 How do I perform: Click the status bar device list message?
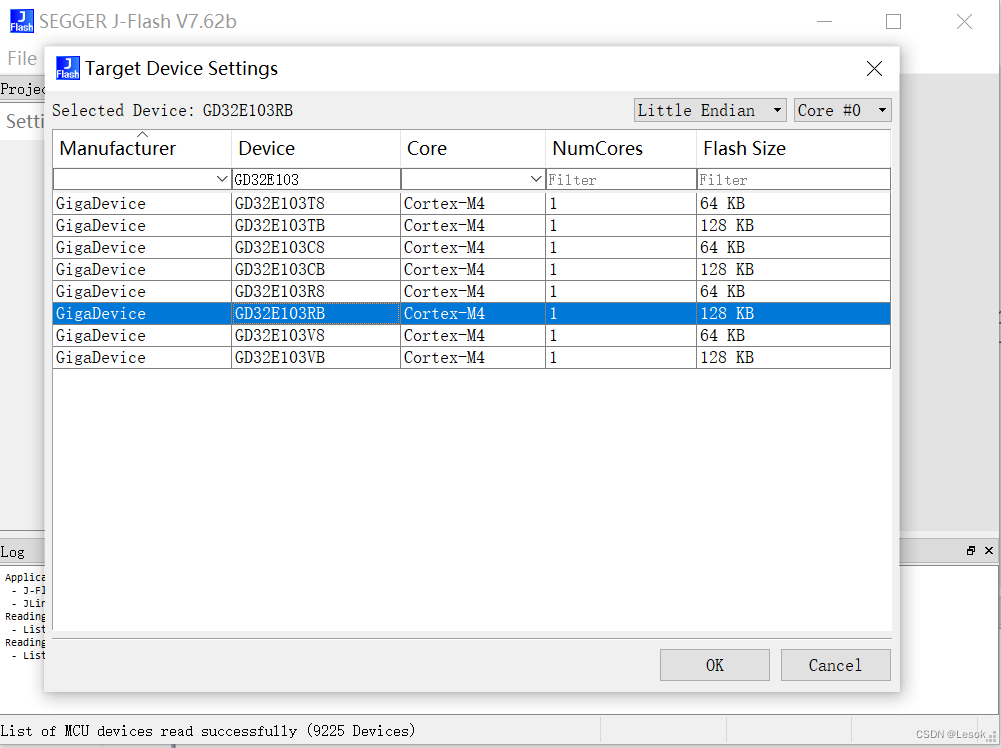[x=207, y=731]
